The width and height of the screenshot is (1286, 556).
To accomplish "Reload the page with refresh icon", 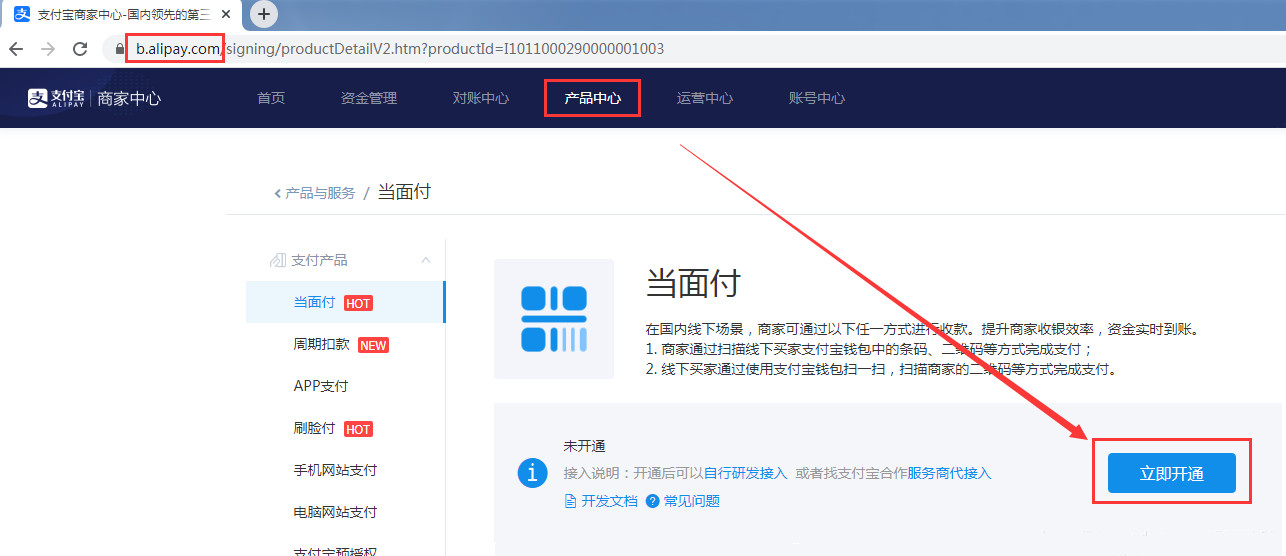I will pyautogui.click(x=80, y=49).
